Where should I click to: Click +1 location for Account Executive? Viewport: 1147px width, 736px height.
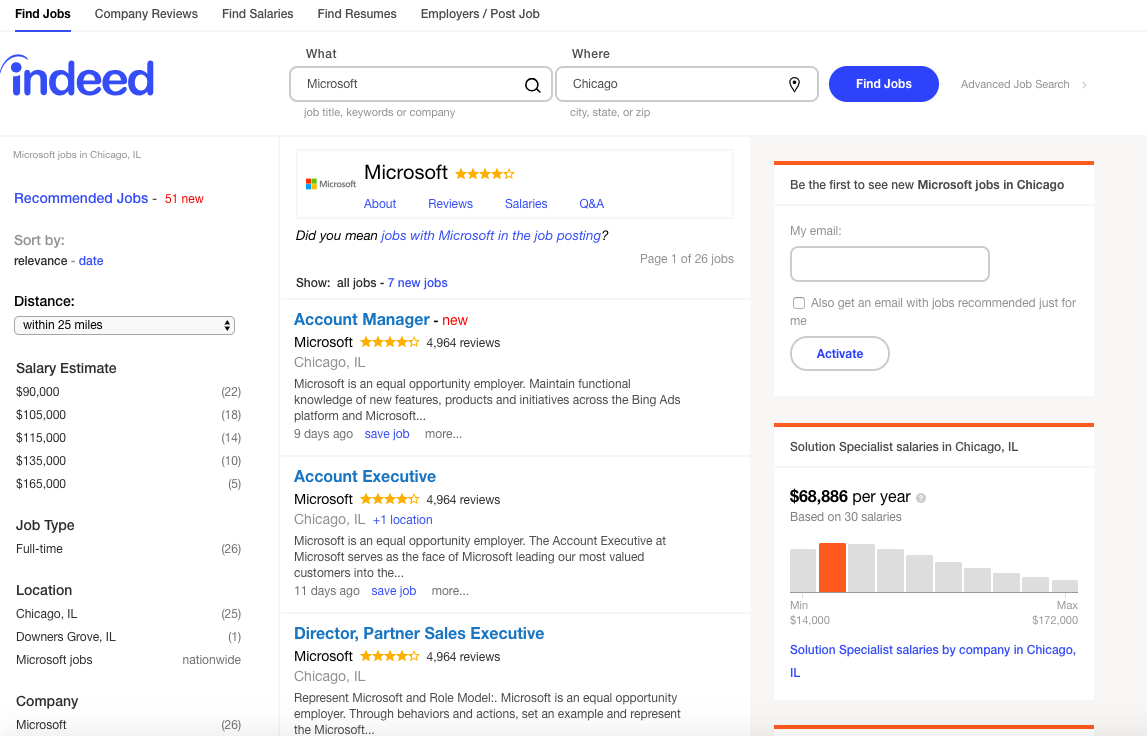click(402, 520)
